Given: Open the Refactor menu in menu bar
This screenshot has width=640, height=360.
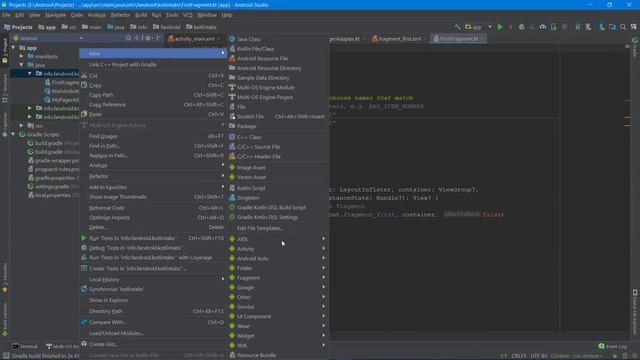Looking at the screenshot, I should [120, 15].
